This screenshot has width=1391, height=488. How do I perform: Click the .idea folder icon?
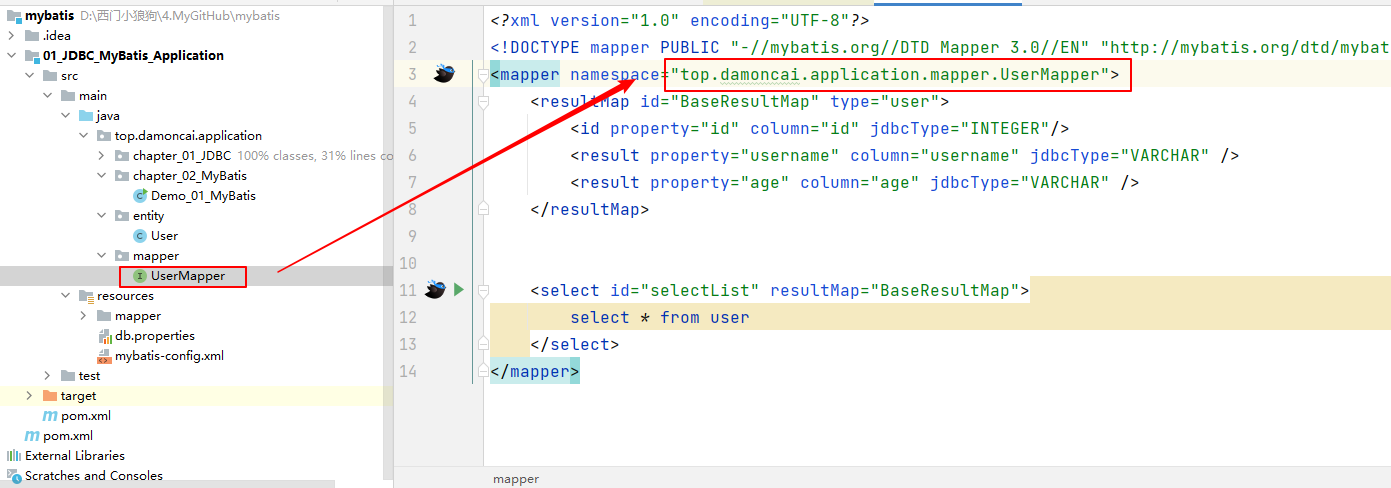click(32, 36)
